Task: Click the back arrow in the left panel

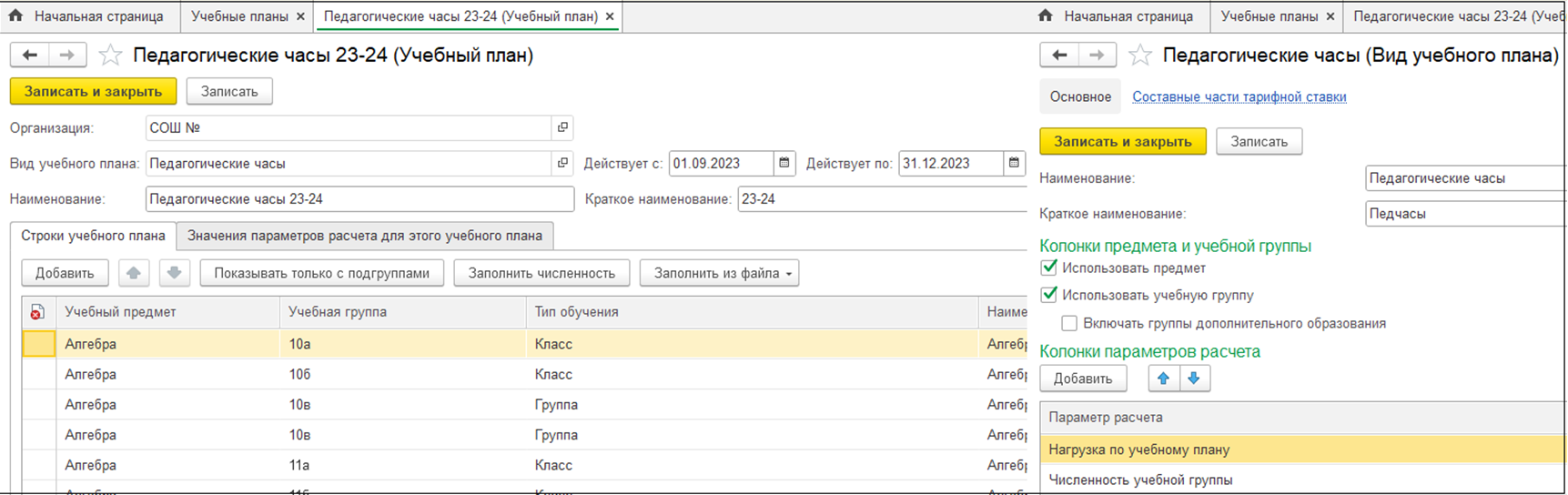Action: [x=29, y=56]
